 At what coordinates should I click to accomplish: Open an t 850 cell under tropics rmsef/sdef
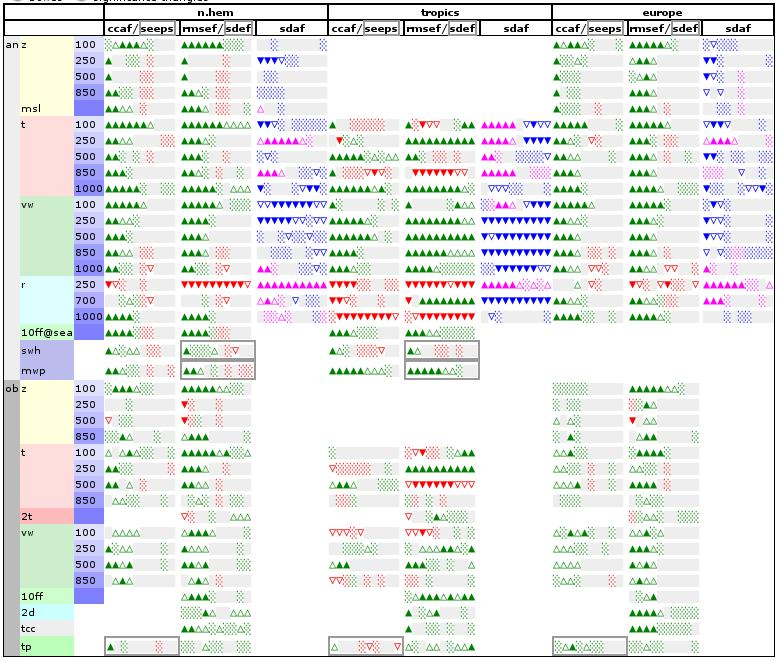(x=440, y=172)
